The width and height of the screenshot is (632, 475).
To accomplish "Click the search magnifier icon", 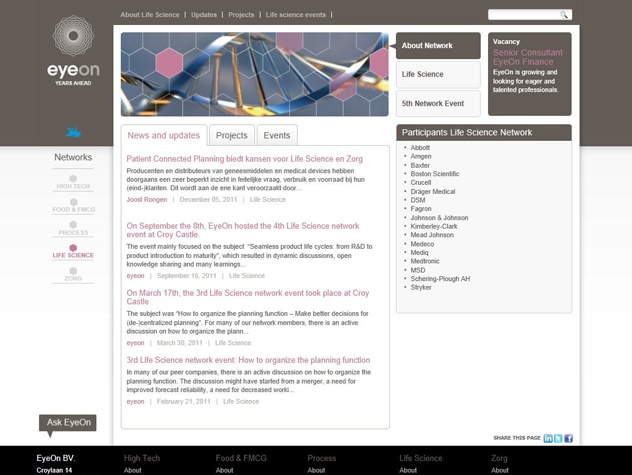I will [x=563, y=15].
